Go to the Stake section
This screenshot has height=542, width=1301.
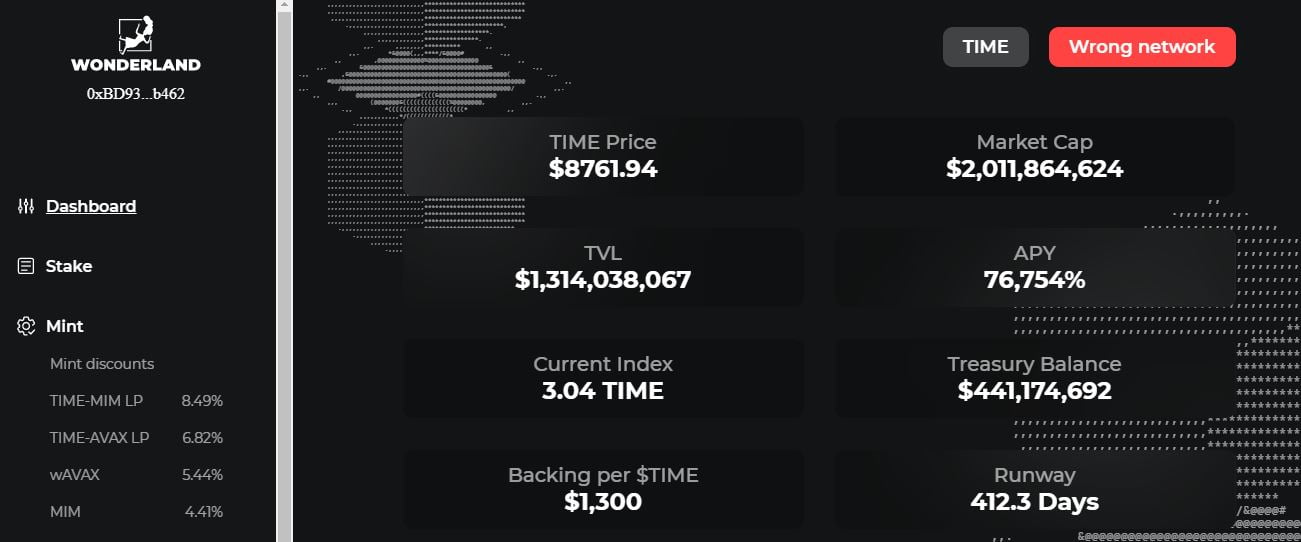pyautogui.click(x=69, y=266)
